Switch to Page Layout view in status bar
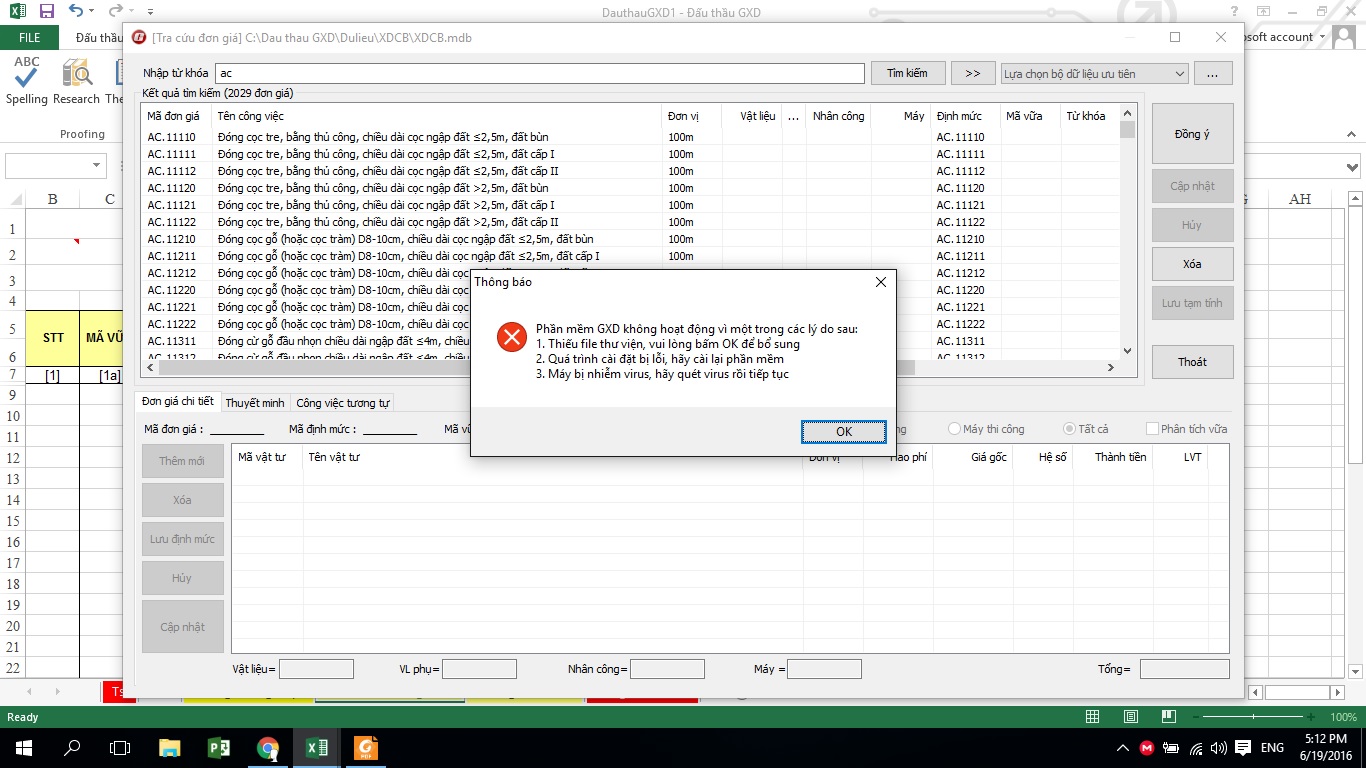The image size is (1366, 768). (1130, 717)
